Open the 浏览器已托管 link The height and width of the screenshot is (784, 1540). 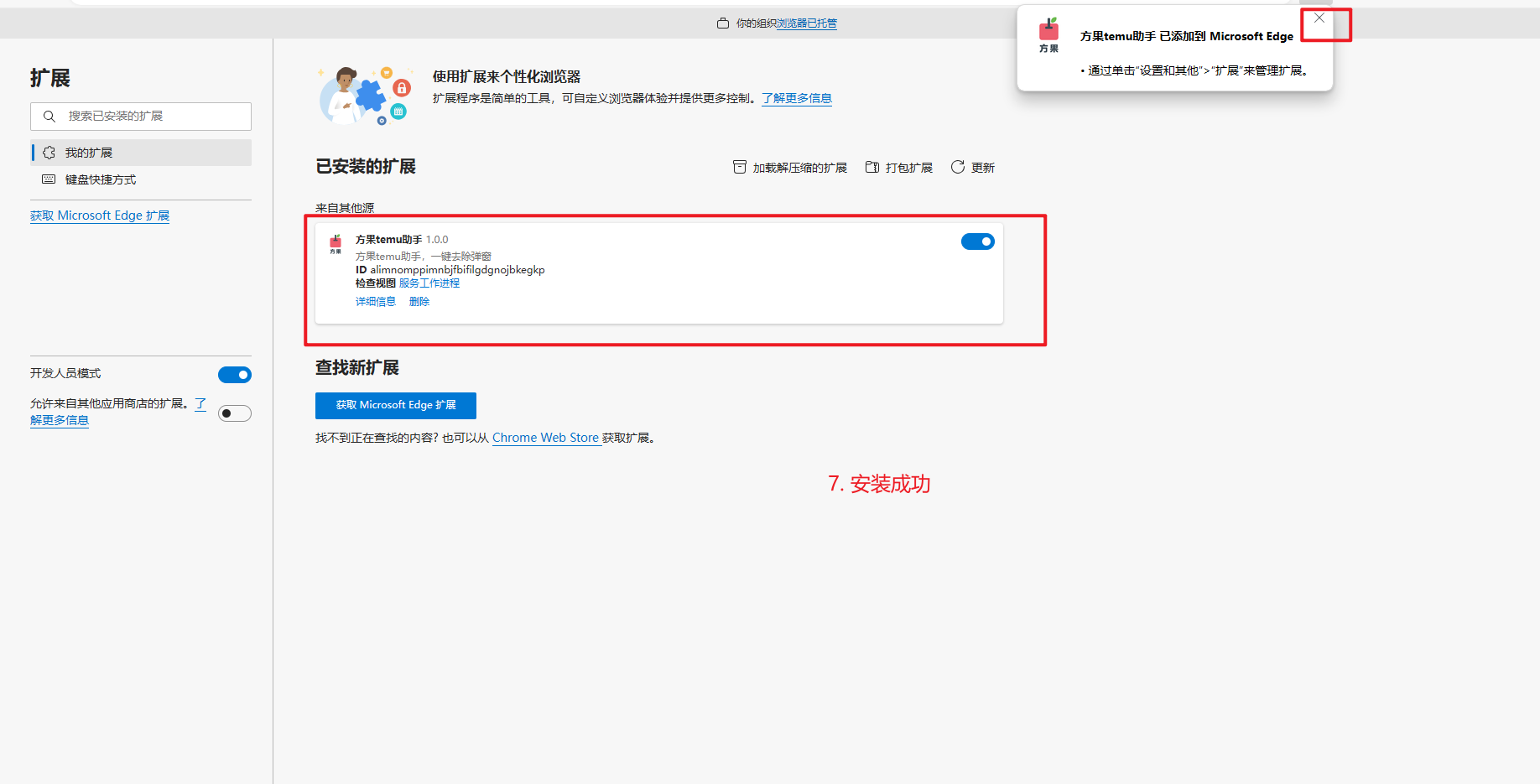click(x=807, y=23)
